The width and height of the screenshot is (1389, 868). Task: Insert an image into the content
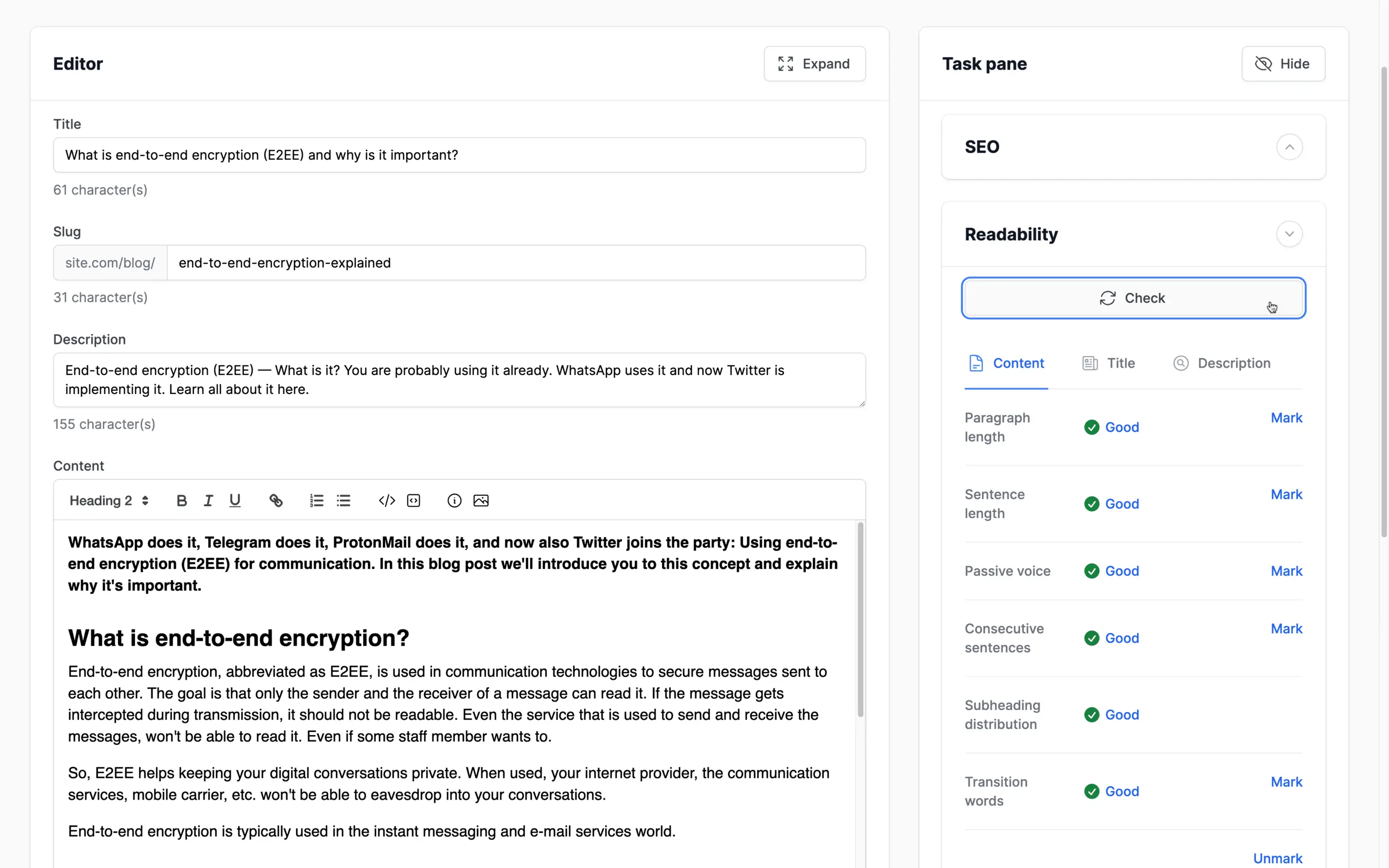(x=481, y=500)
